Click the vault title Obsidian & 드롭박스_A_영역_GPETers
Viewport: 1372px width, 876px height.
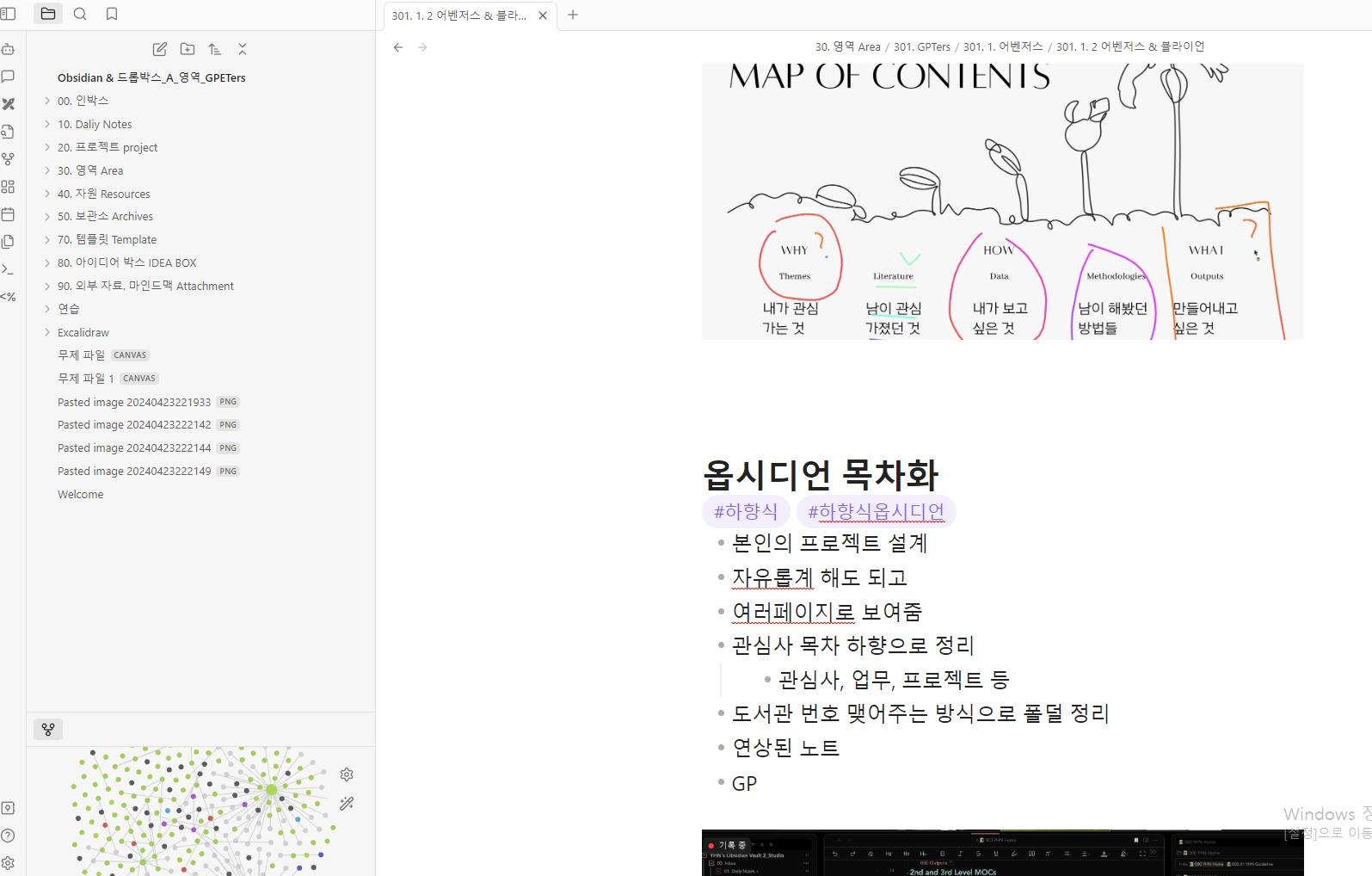pyautogui.click(x=151, y=77)
